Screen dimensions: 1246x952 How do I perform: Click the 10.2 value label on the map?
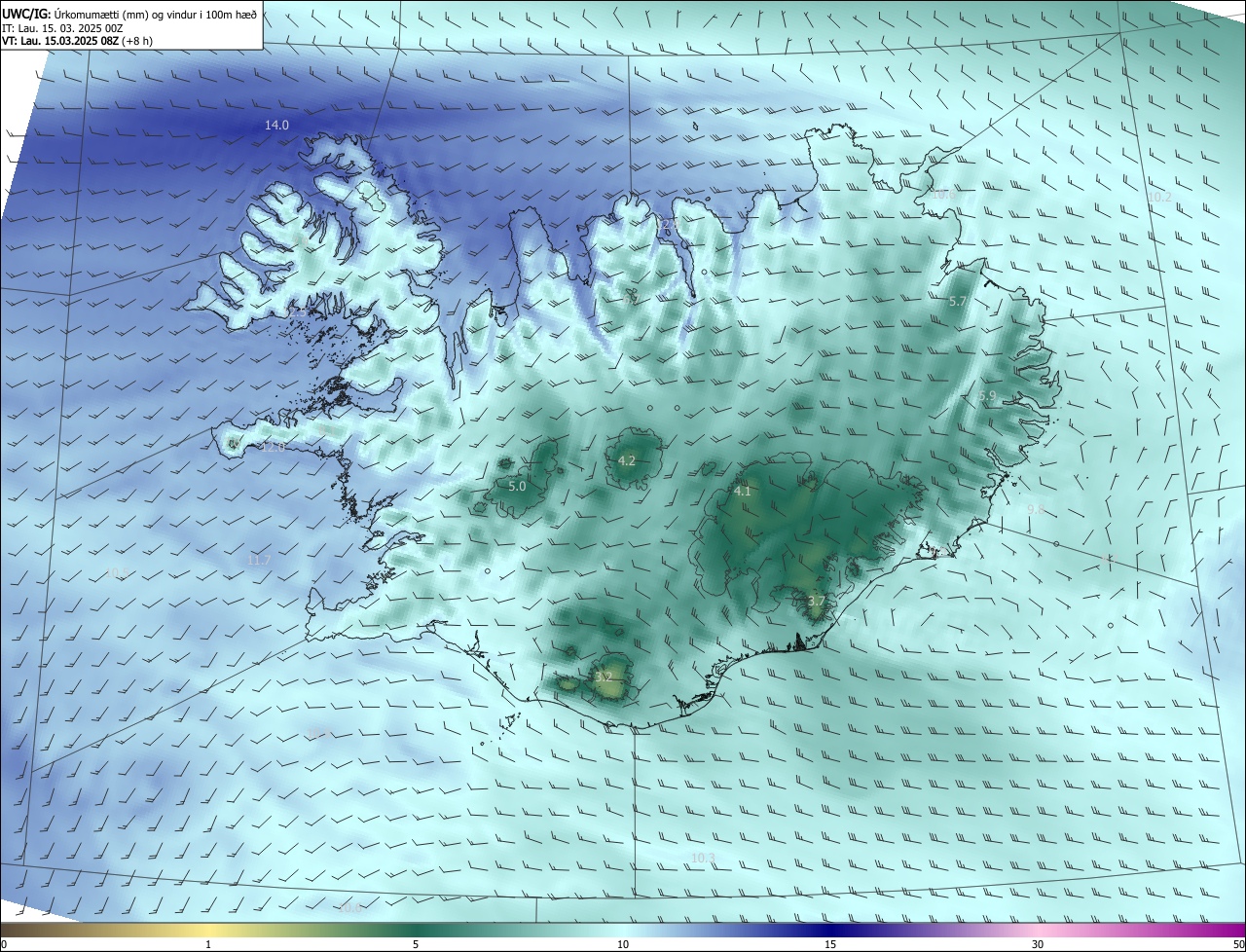(x=1159, y=197)
